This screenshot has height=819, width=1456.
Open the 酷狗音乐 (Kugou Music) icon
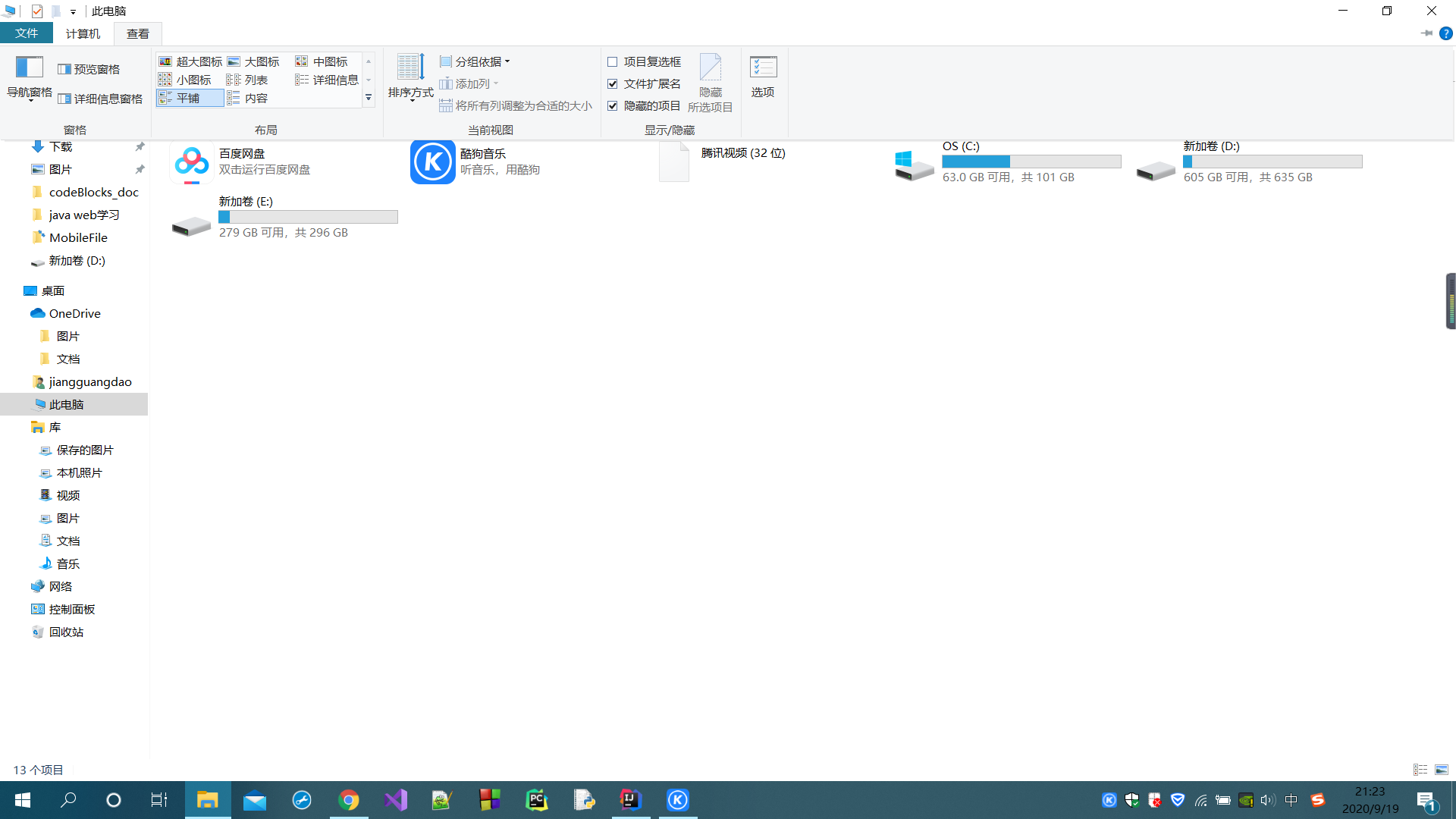432,162
